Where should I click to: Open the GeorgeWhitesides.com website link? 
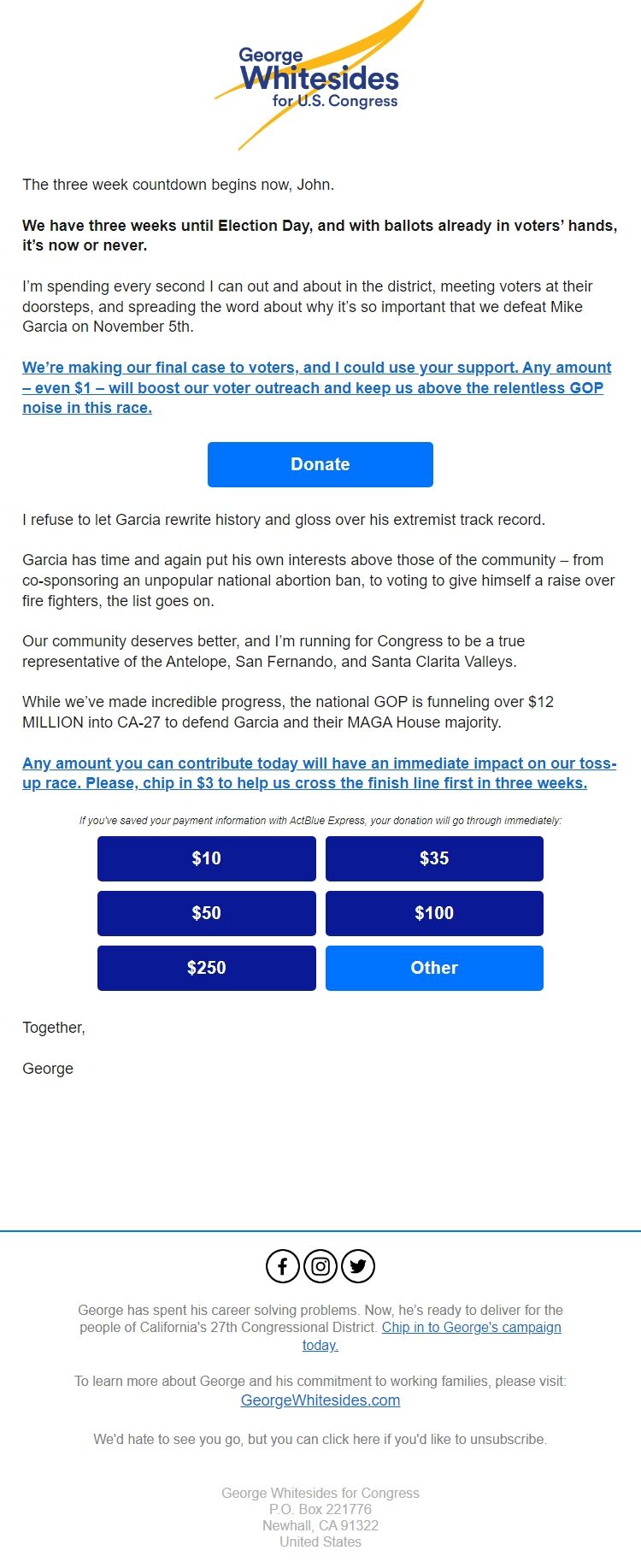click(x=320, y=1400)
